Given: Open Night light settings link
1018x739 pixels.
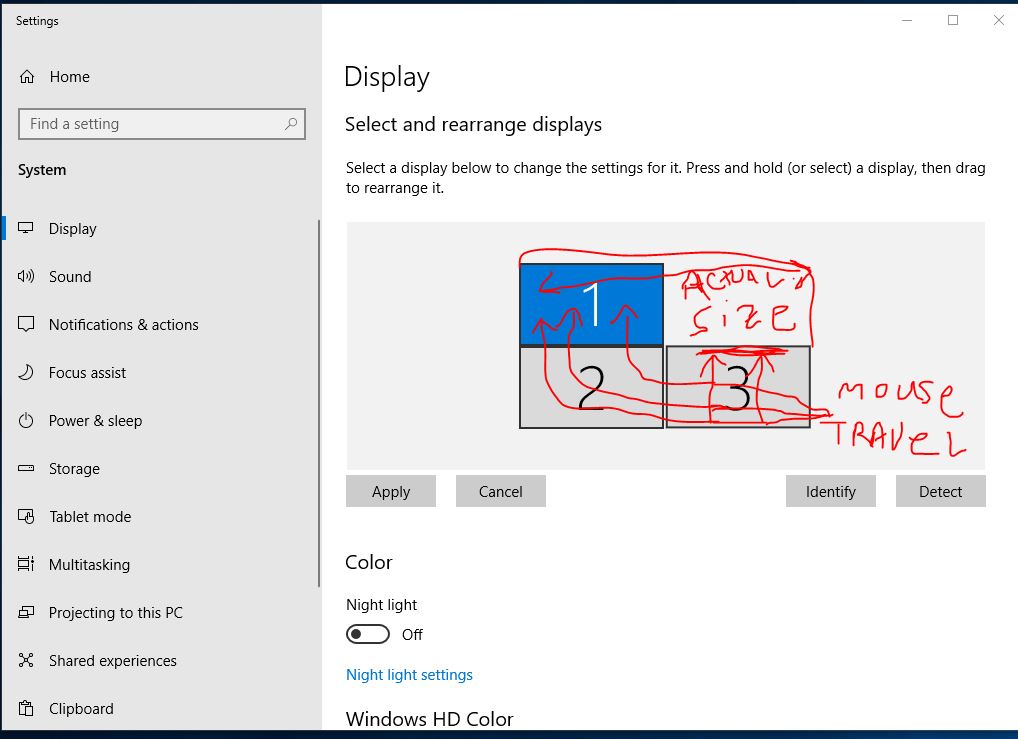Looking at the screenshot, I should coord(409,675).
